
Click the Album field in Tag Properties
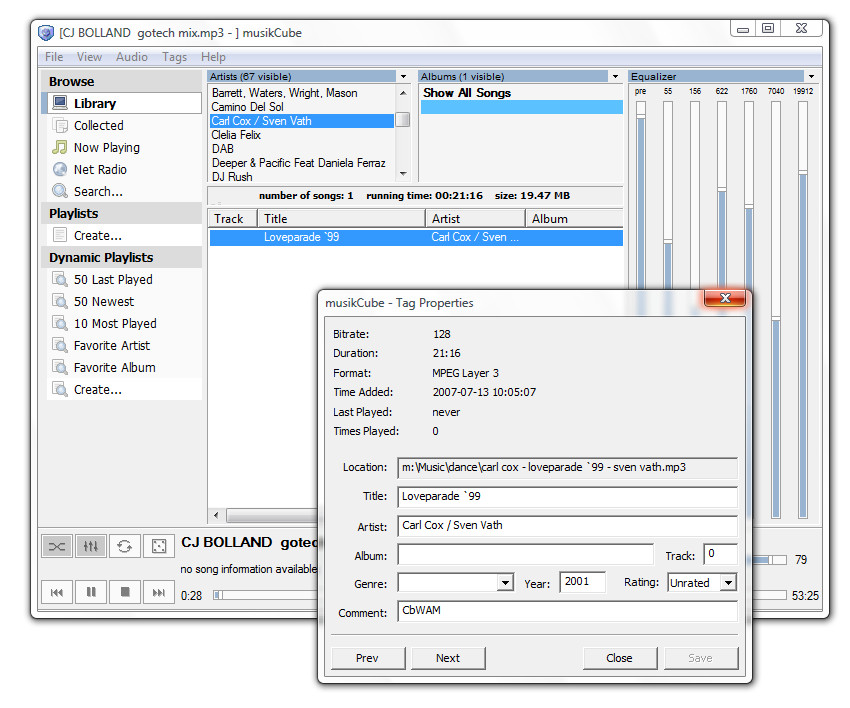tap(525, 555)
